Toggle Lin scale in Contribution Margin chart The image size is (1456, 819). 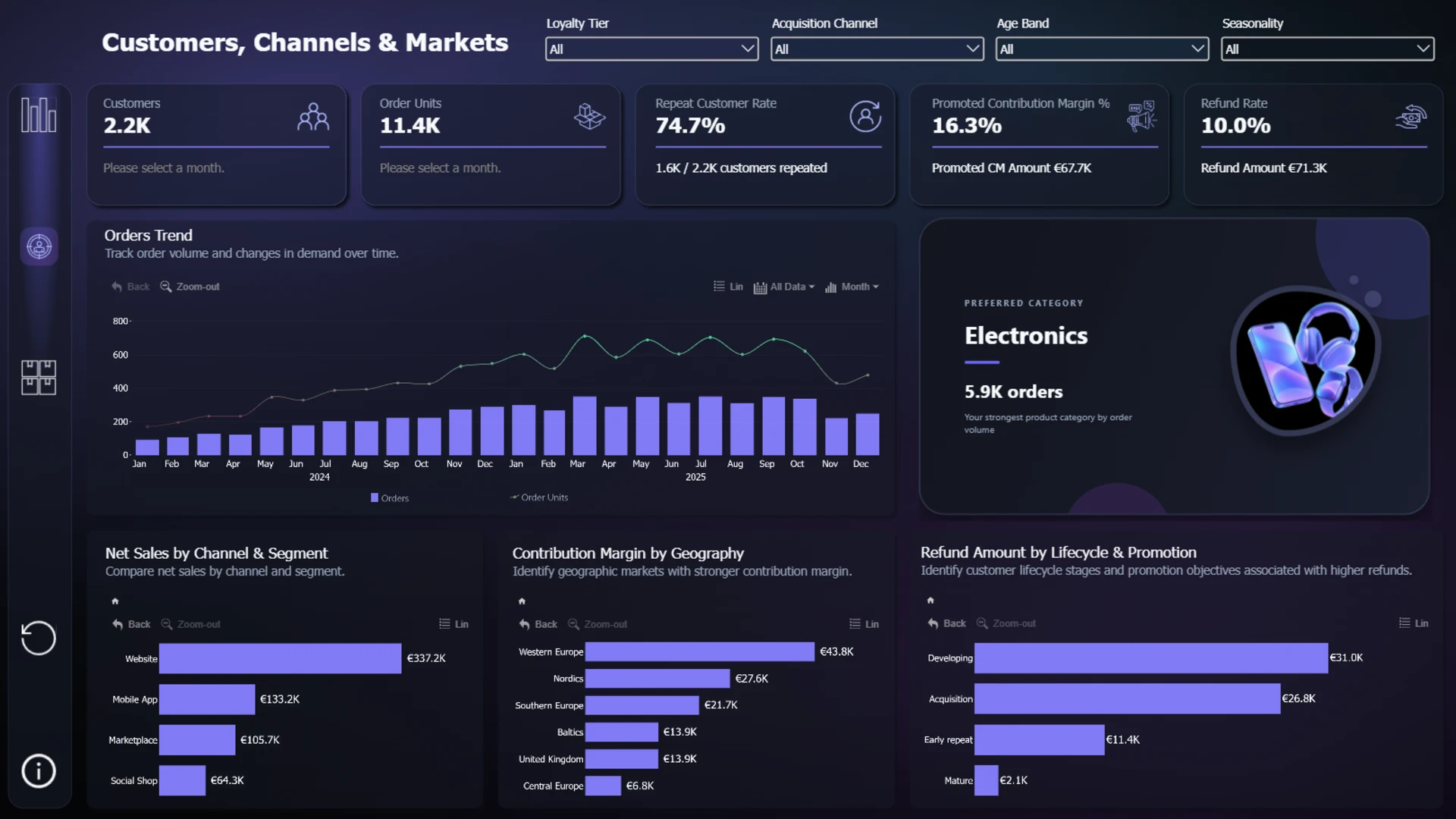tap(864, 624)
